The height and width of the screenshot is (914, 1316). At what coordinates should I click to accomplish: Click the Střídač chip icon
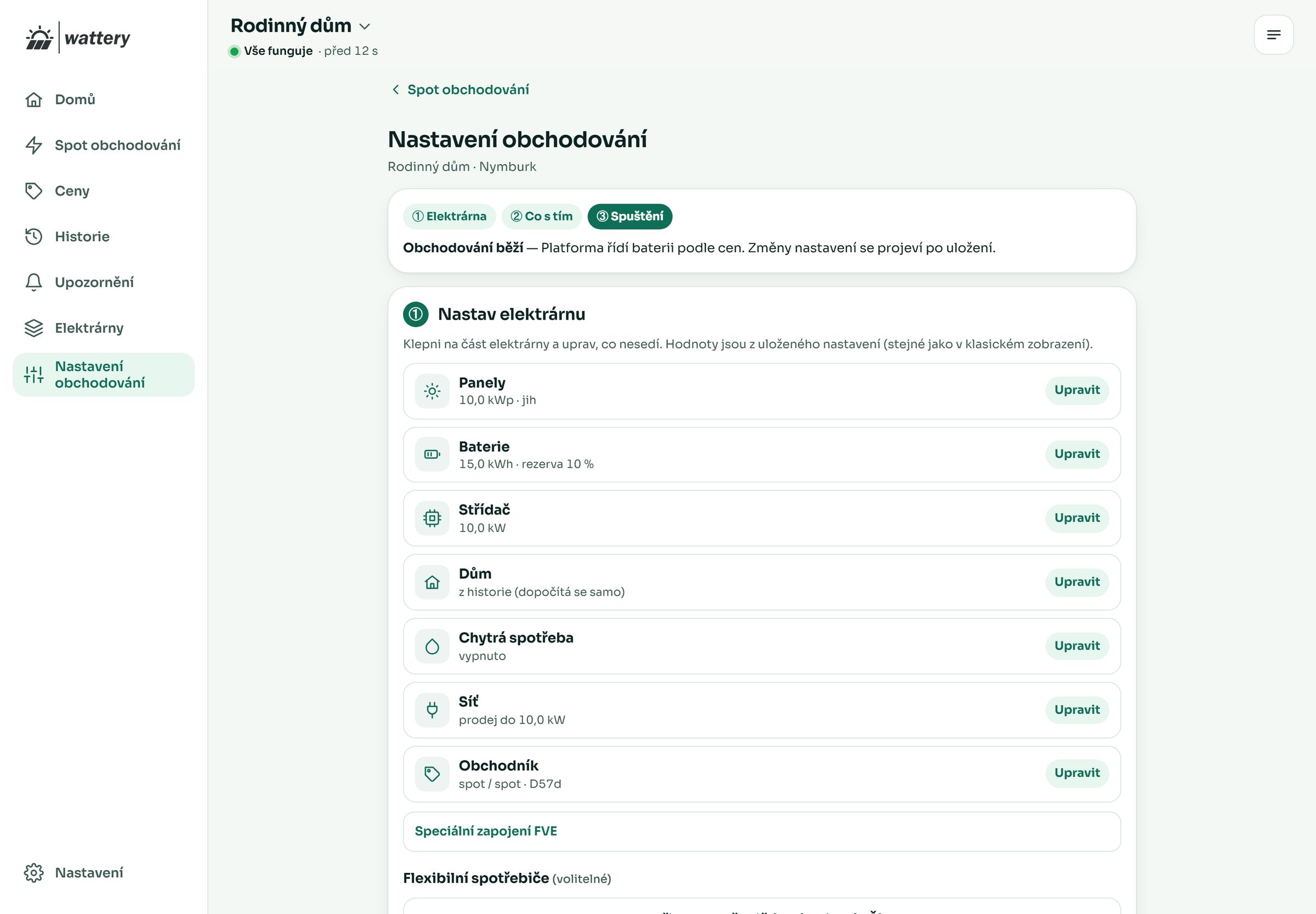[x=432, y=518]
